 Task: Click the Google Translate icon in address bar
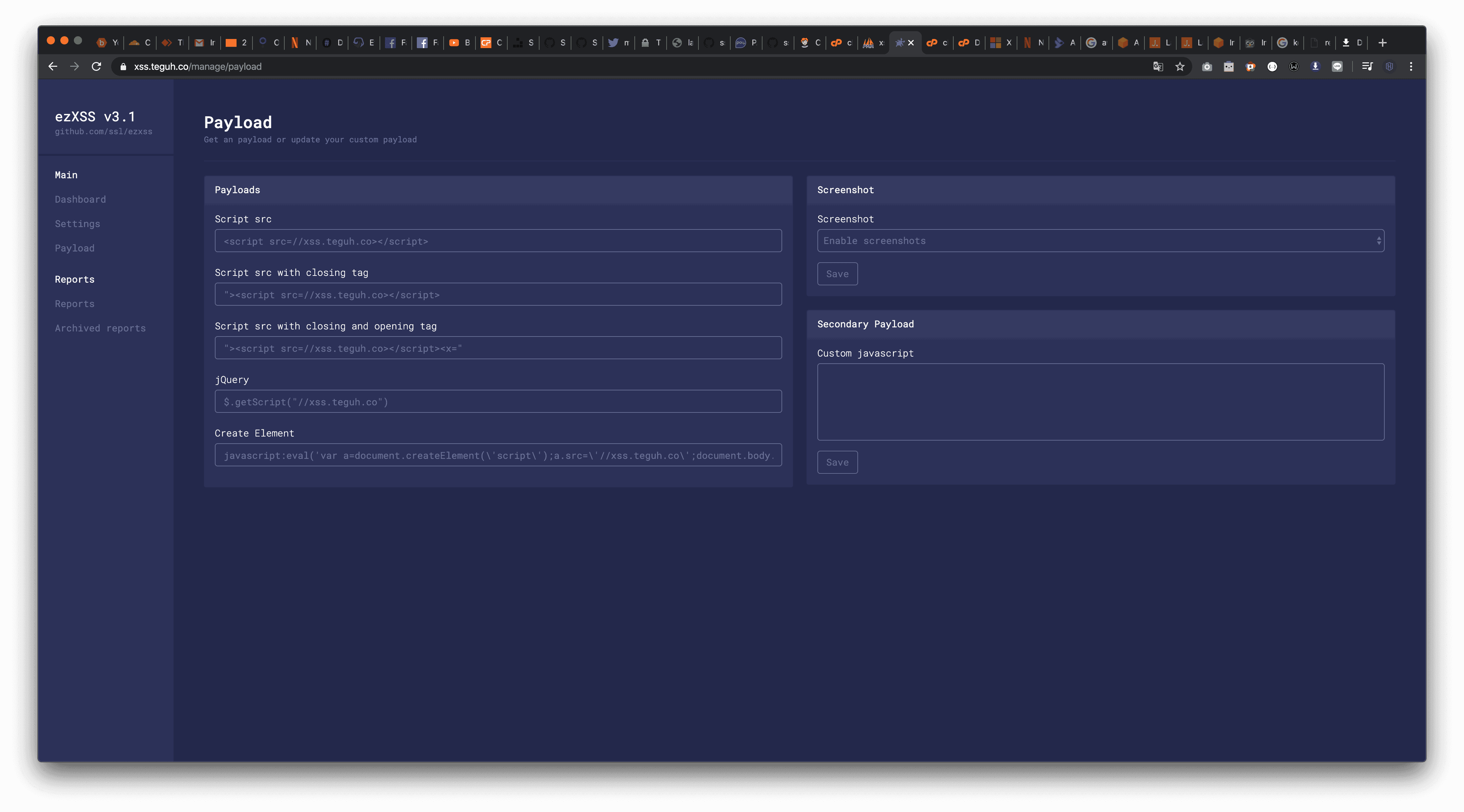click(1158, 66)
